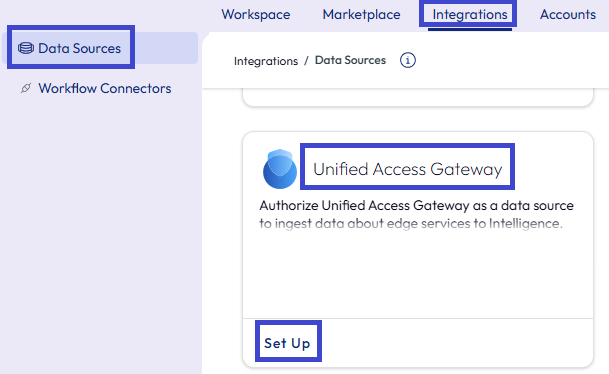
Task: Click the Integrations breadcrumb link
Action: click(x=266, y=61)
